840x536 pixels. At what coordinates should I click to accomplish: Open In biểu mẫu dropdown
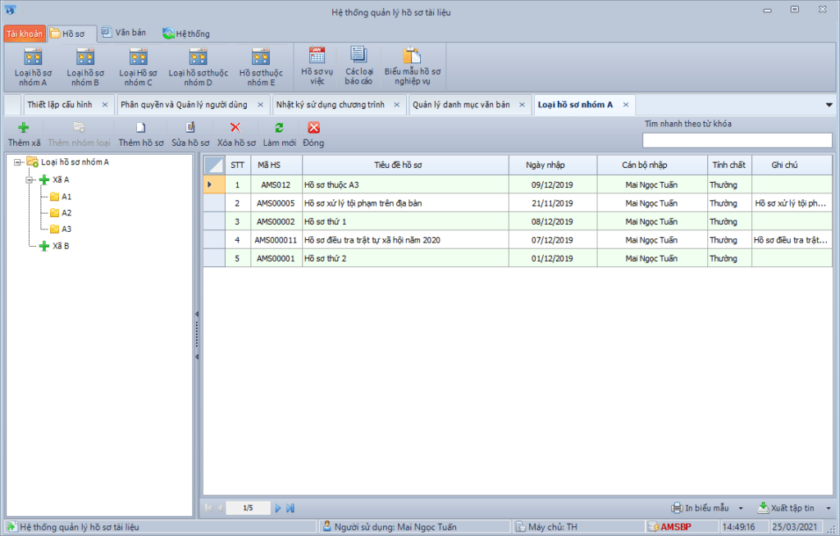pyautogui.click(x=707, y=508)
